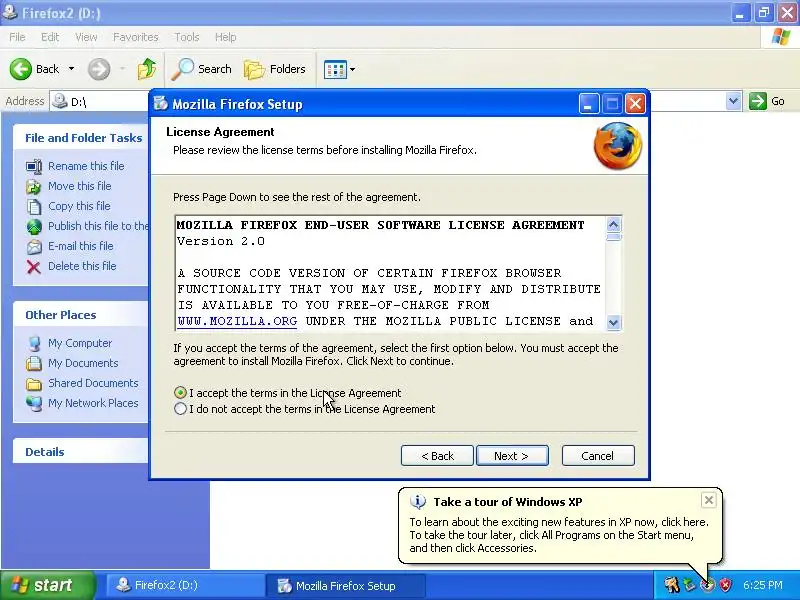Open the My Computer link
Image resolution: width=800 pixels, height=600 pixels.
click(80, 343)
